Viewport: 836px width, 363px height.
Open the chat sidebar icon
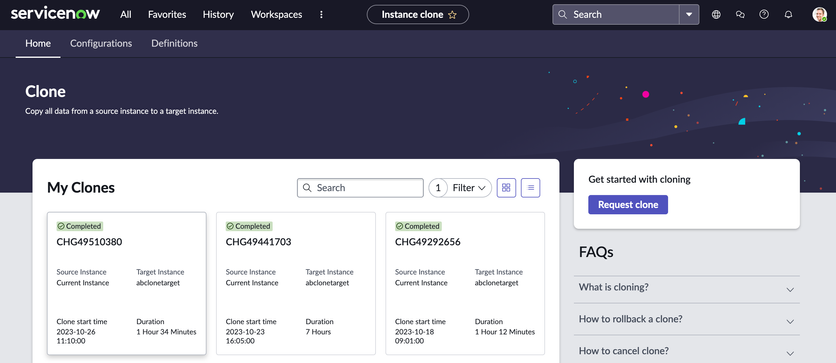tap(740, 15)
